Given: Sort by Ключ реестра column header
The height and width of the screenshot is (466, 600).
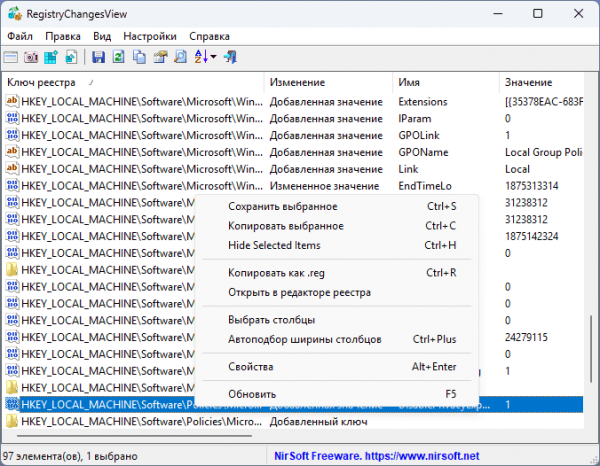Looking at the screenshot, I should [133, 82].
